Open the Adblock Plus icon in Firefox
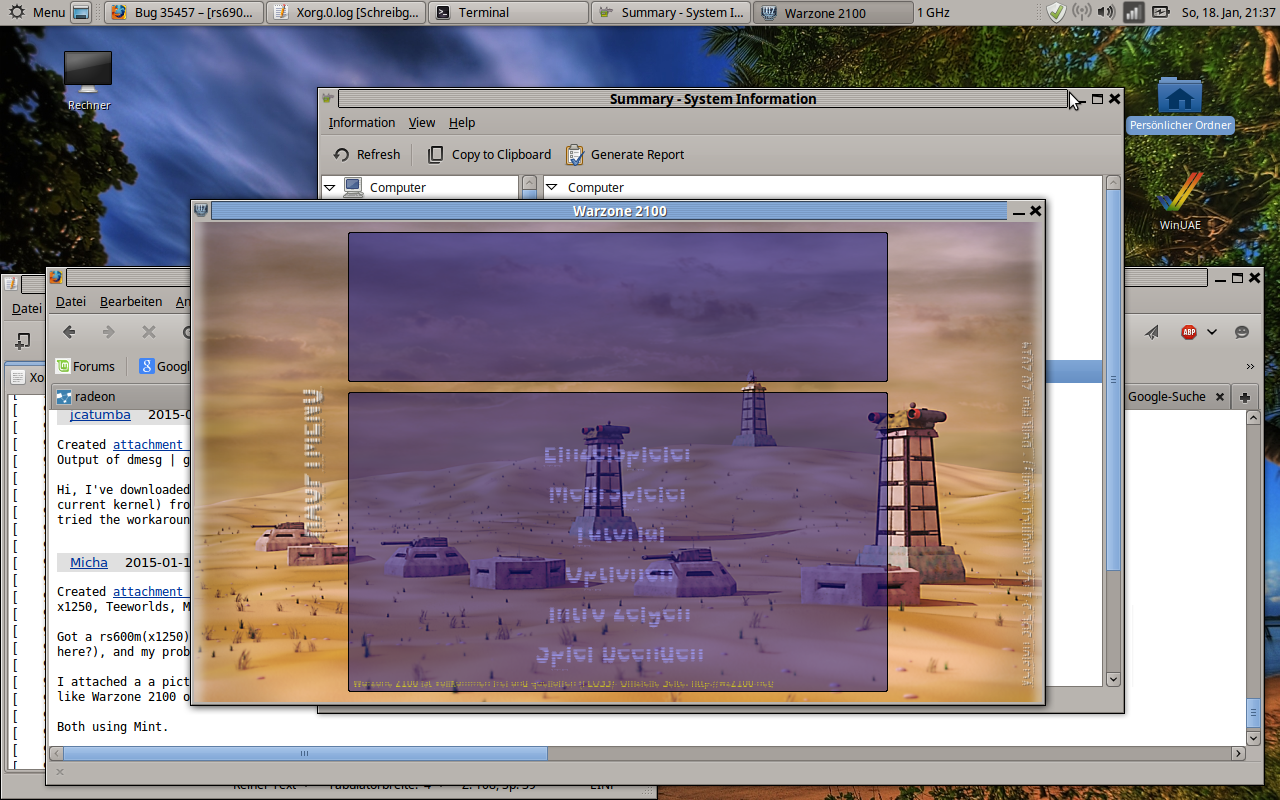The height and width of the screenshot is (800, 1280). 1189,332
